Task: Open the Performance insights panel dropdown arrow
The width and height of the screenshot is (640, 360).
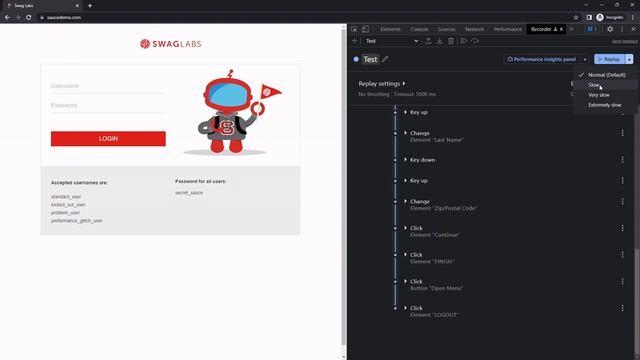Action: (x=585, y=60)
